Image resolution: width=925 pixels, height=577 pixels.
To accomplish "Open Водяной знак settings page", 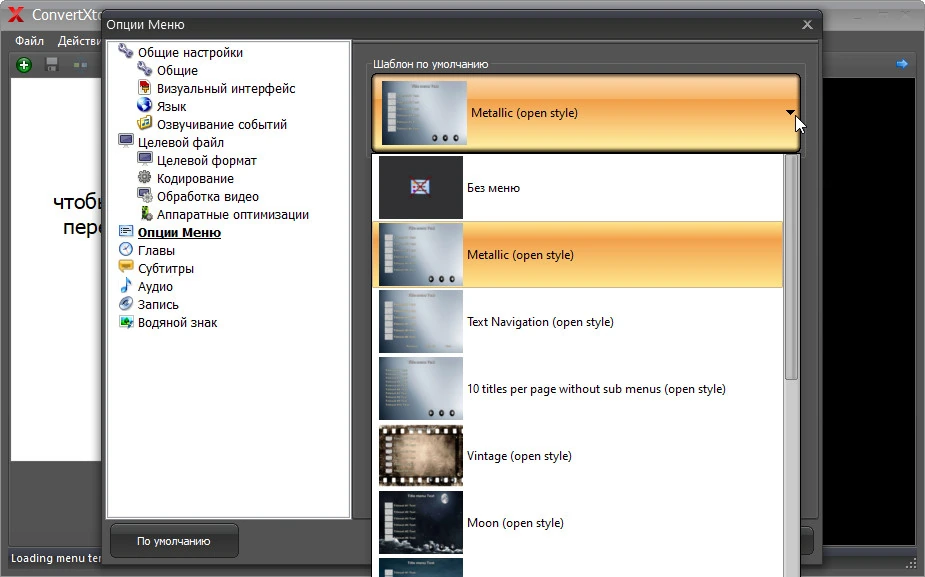I will pyautogui.click(x=177, y=323).
